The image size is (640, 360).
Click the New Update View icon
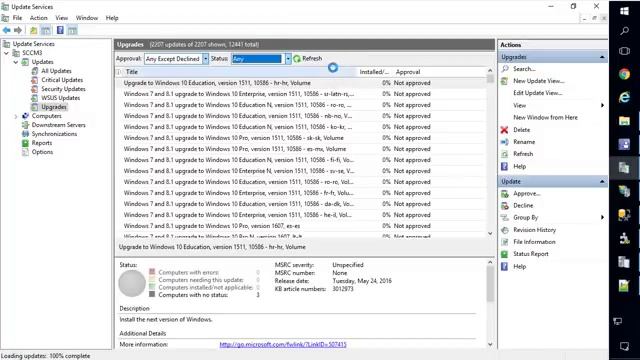tap(505, 81)
